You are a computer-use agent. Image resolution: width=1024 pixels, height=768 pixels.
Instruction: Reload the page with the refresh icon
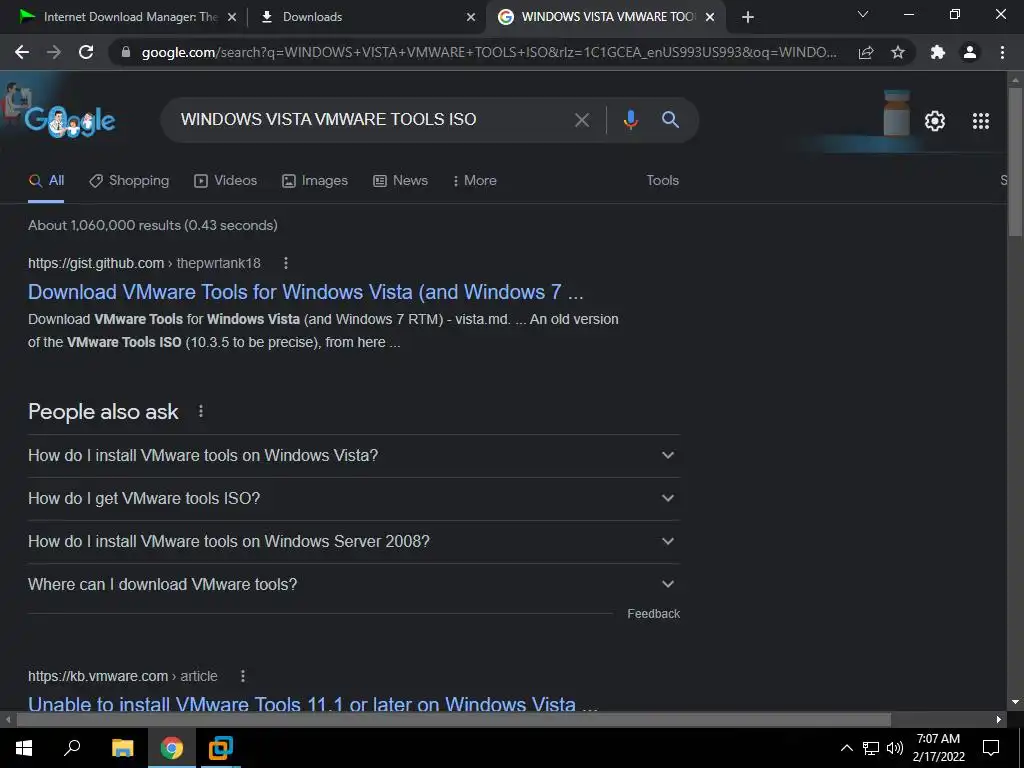86,52
